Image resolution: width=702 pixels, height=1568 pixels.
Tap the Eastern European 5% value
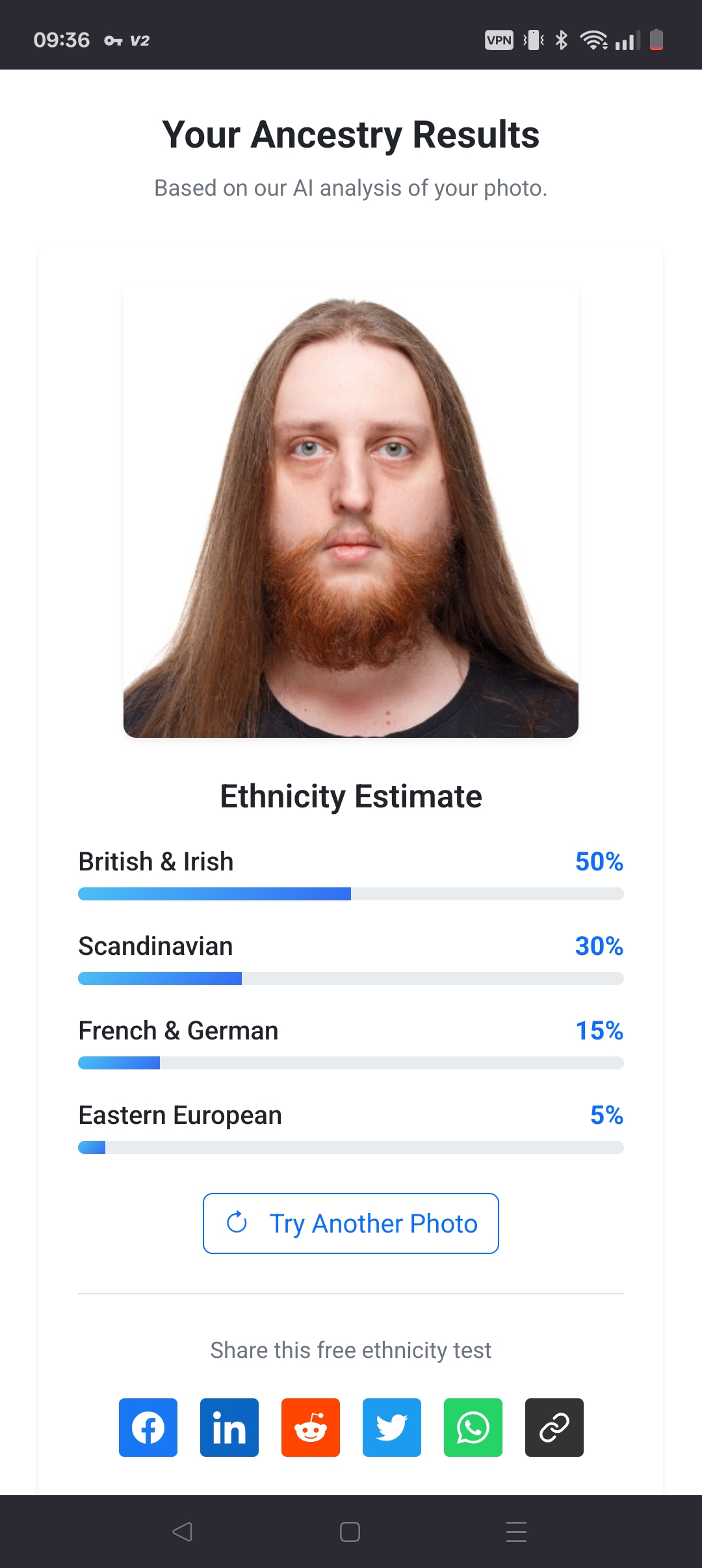(x=606, y=1115)
